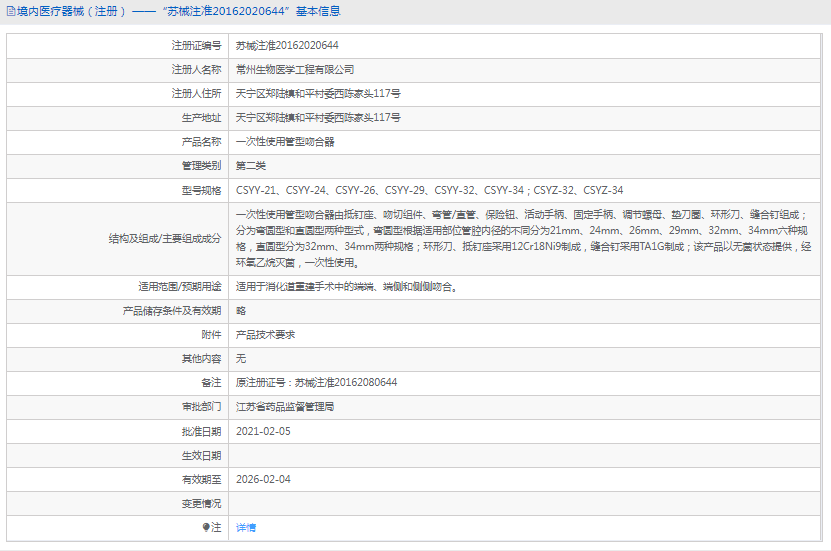Select attachment value 产品技术要求

266,335
